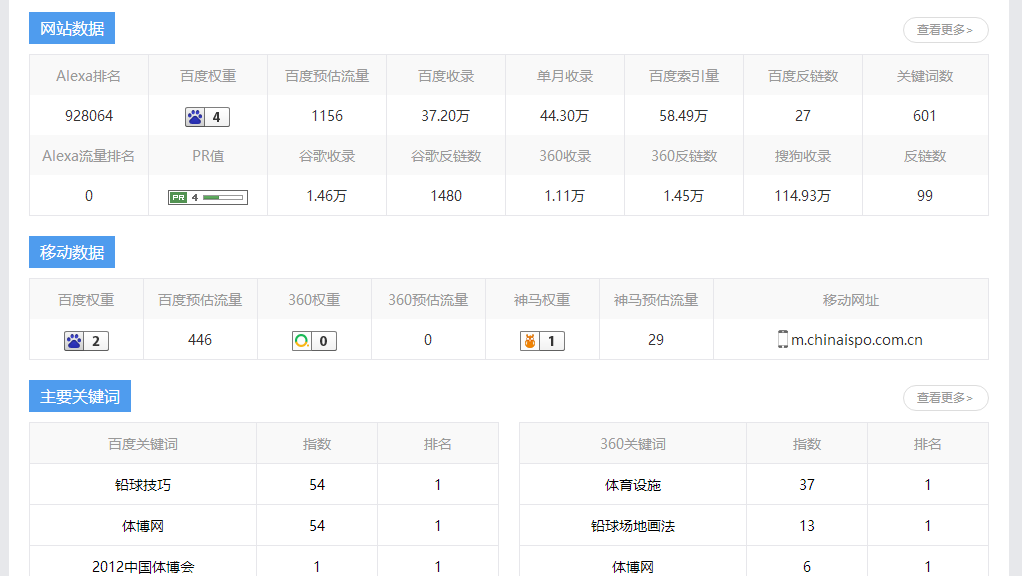Click the 体育设施 index value 37
The width and height of the screenshot is (1022, 576).
tap(807, 485)
